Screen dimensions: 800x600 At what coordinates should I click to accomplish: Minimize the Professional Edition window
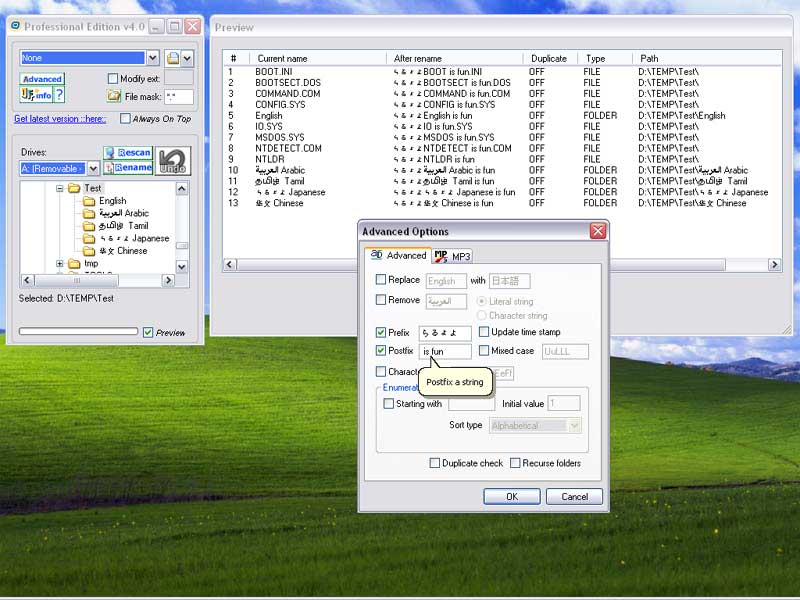[x=157, y=26]
